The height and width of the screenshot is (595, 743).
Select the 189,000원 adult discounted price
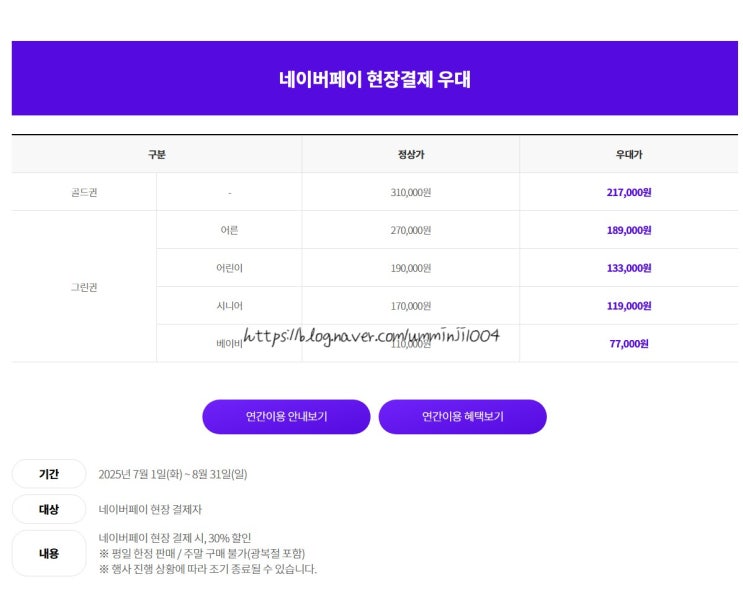coord(629,230)
